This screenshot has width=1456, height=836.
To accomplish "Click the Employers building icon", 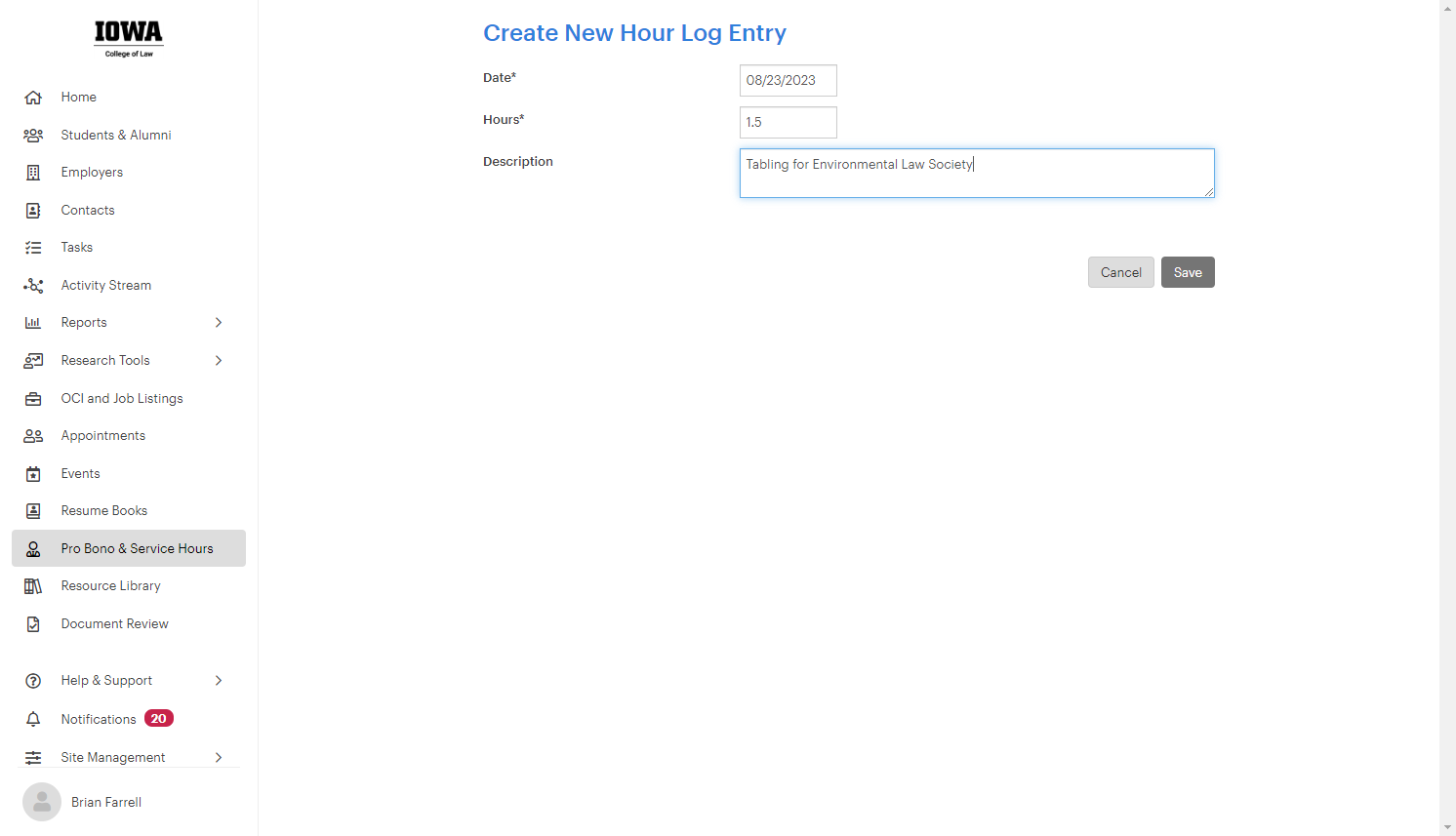I will coord(33,173).
